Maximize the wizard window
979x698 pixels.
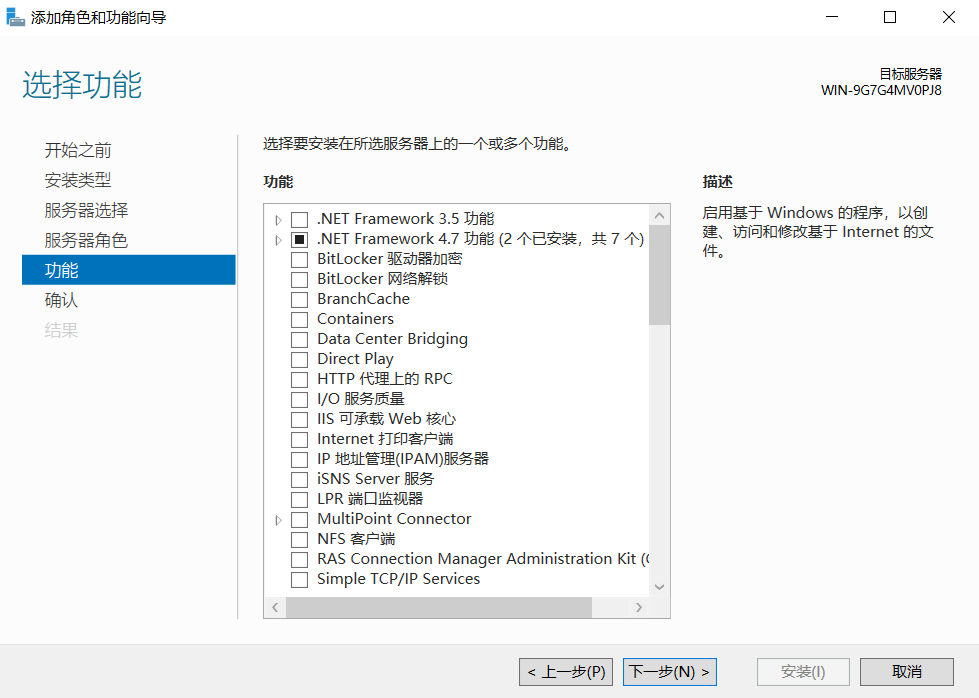tap(890, 17)
